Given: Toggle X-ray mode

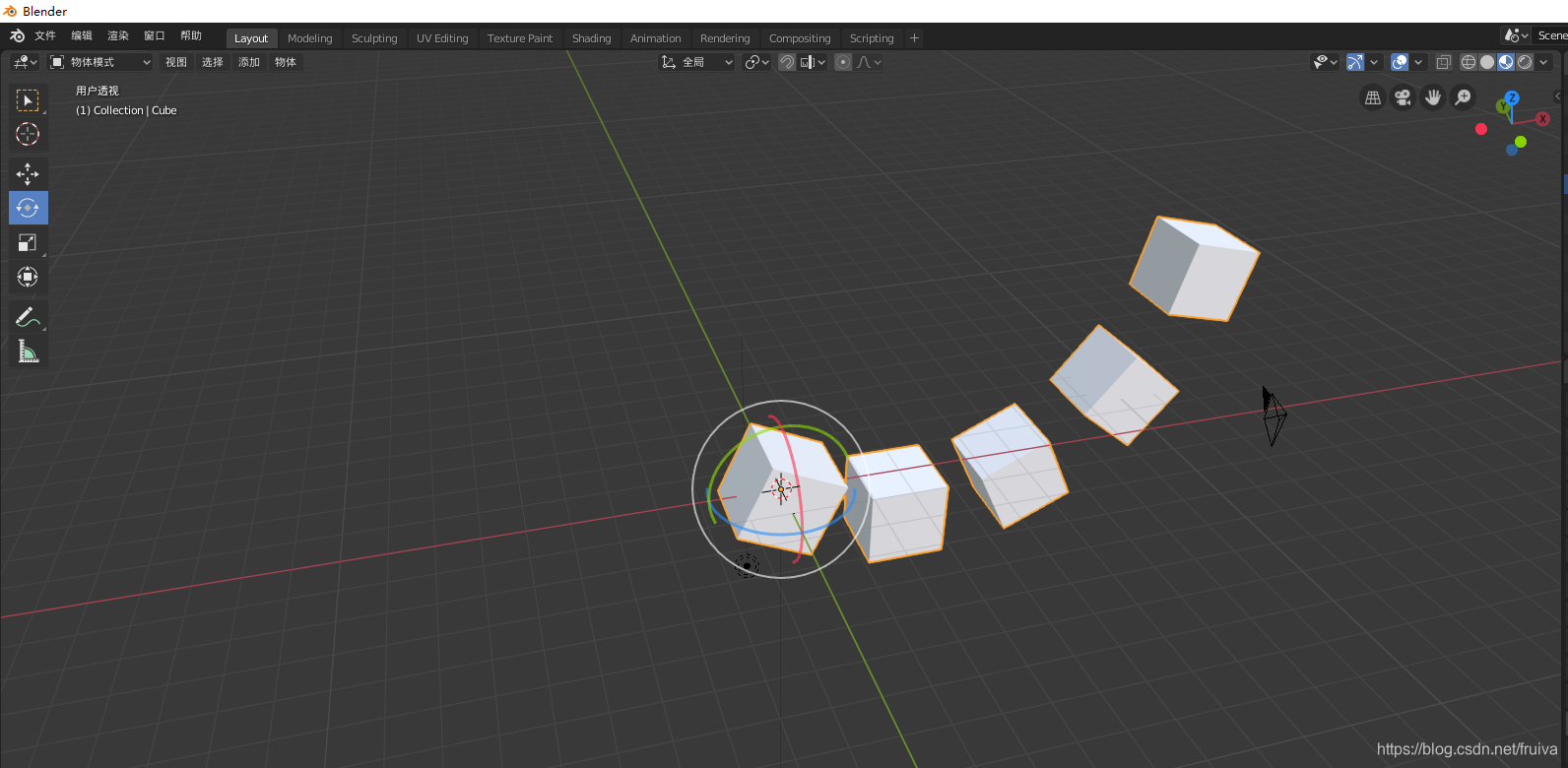Looking at the screenshot, I should click(x=1443, y=62).
